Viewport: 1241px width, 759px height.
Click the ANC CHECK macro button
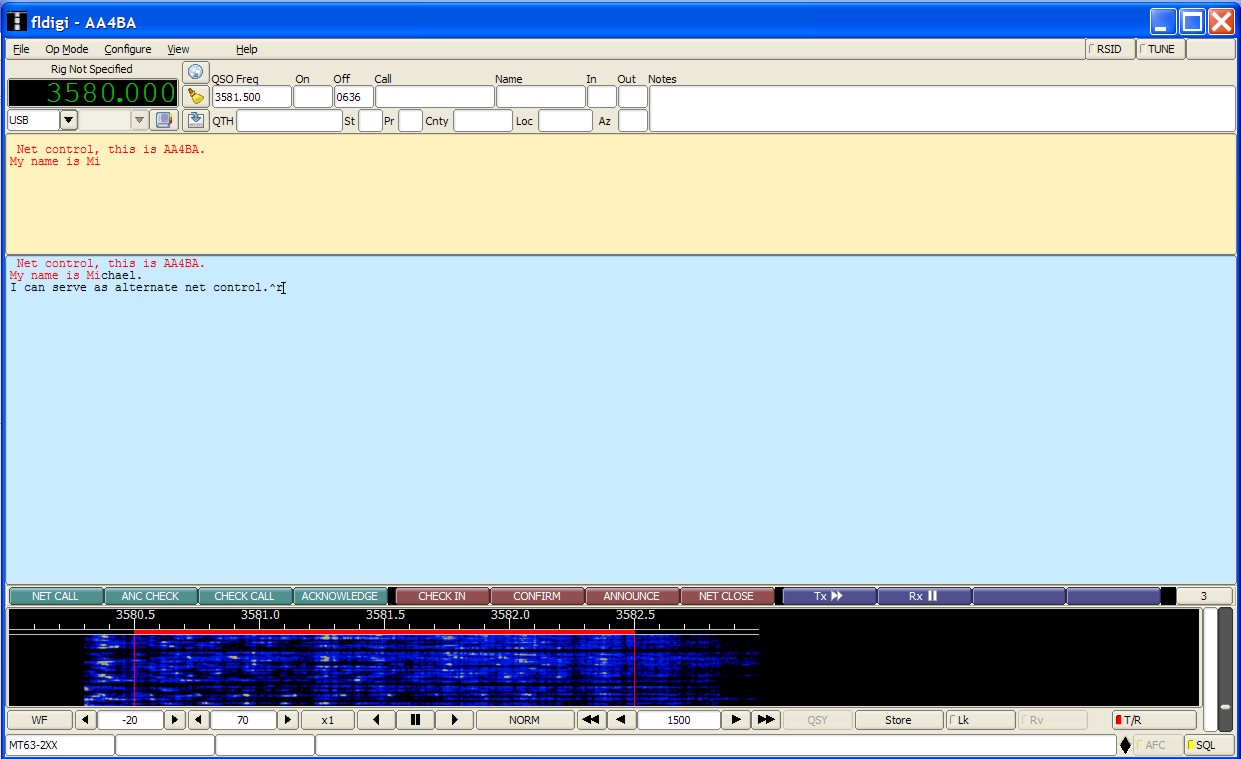point(150,596)
